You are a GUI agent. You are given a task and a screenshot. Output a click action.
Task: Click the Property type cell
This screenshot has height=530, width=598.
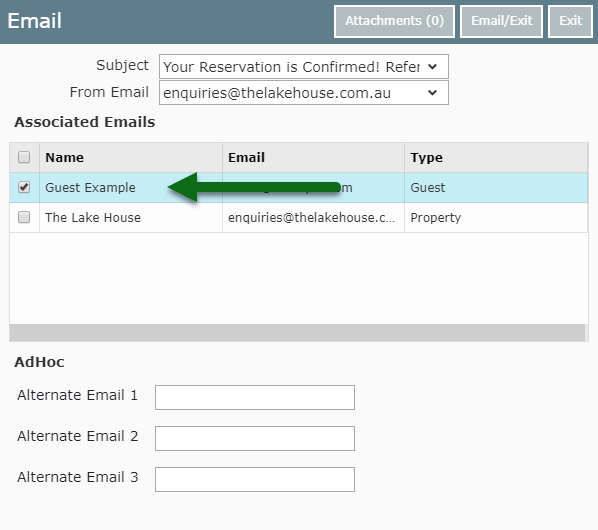(436, 218)
